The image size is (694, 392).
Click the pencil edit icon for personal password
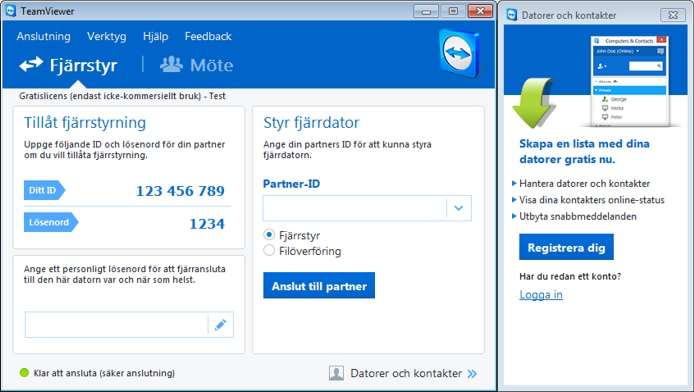coord(220,325)
